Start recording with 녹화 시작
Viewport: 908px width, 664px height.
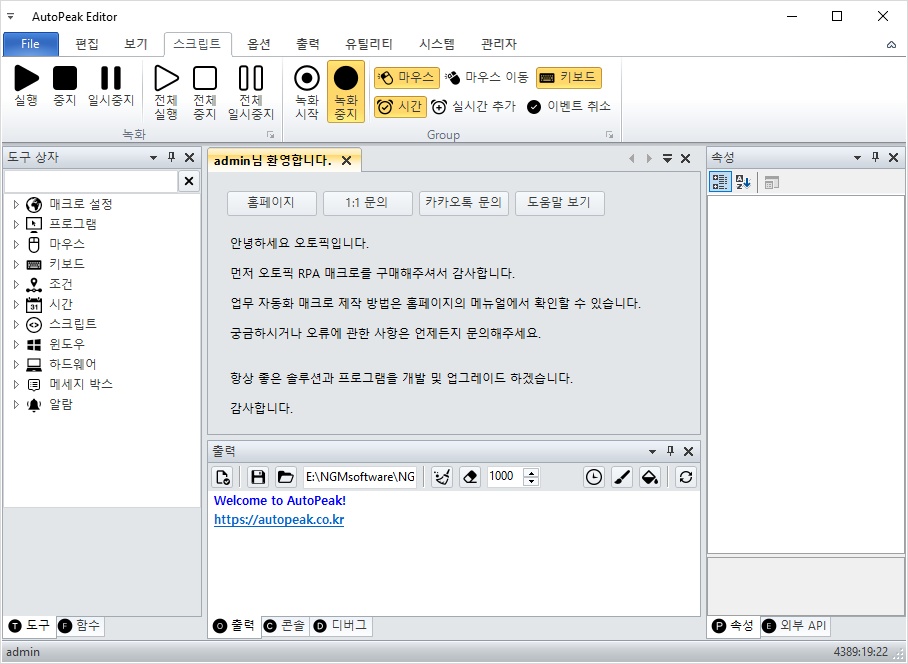[307, 91]
